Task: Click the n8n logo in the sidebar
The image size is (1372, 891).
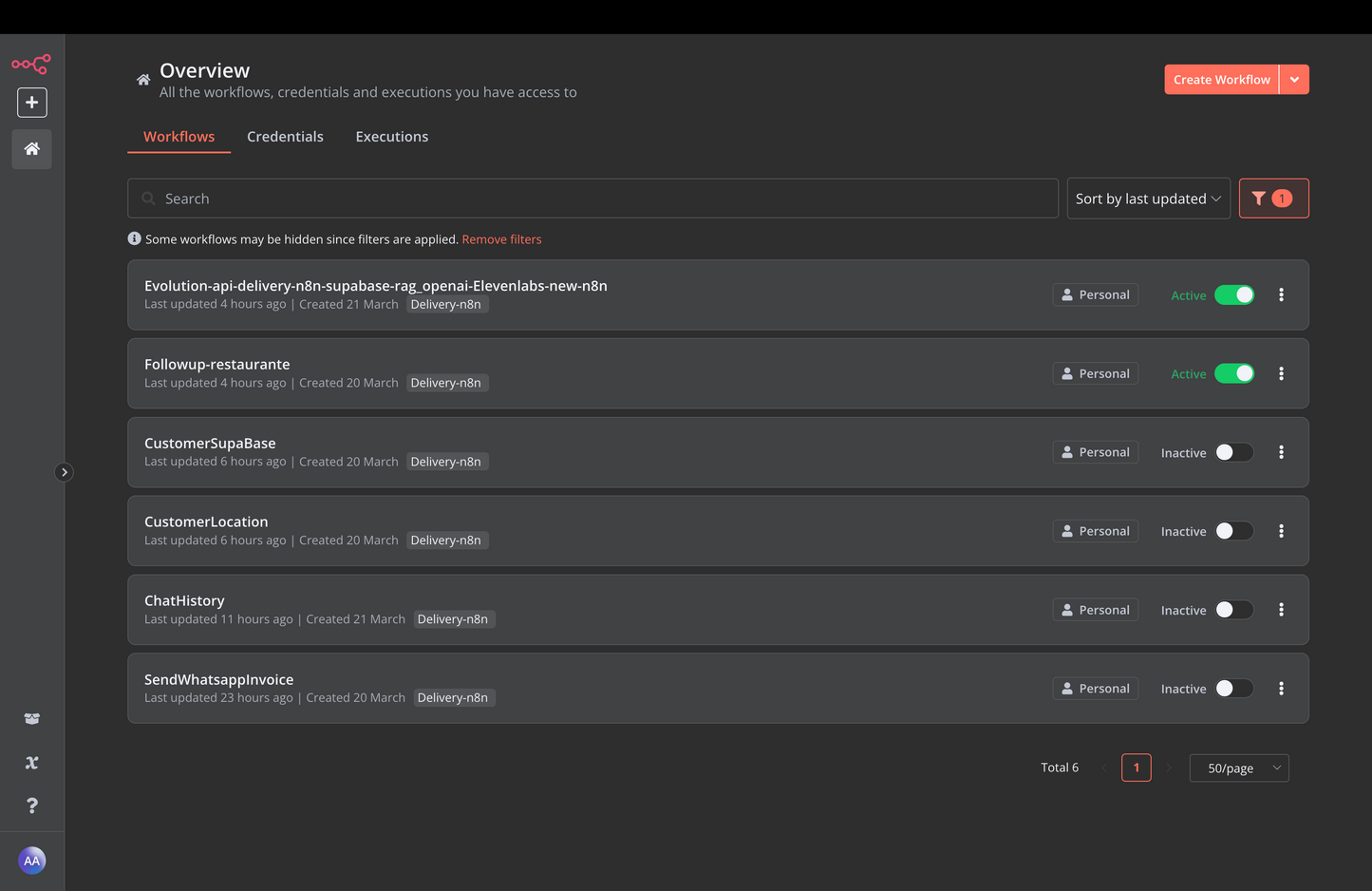Action: coord(31,64)
